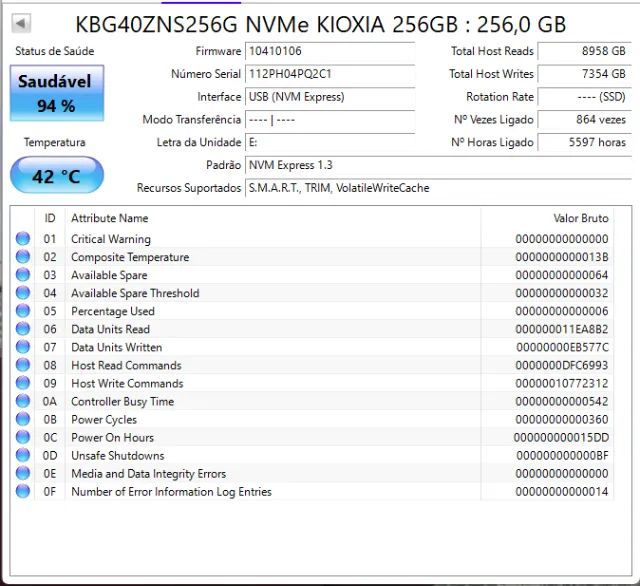Screen dimensions: 640x586
Task: Click the Valor Bruto column header
Action: click(581, 218)
